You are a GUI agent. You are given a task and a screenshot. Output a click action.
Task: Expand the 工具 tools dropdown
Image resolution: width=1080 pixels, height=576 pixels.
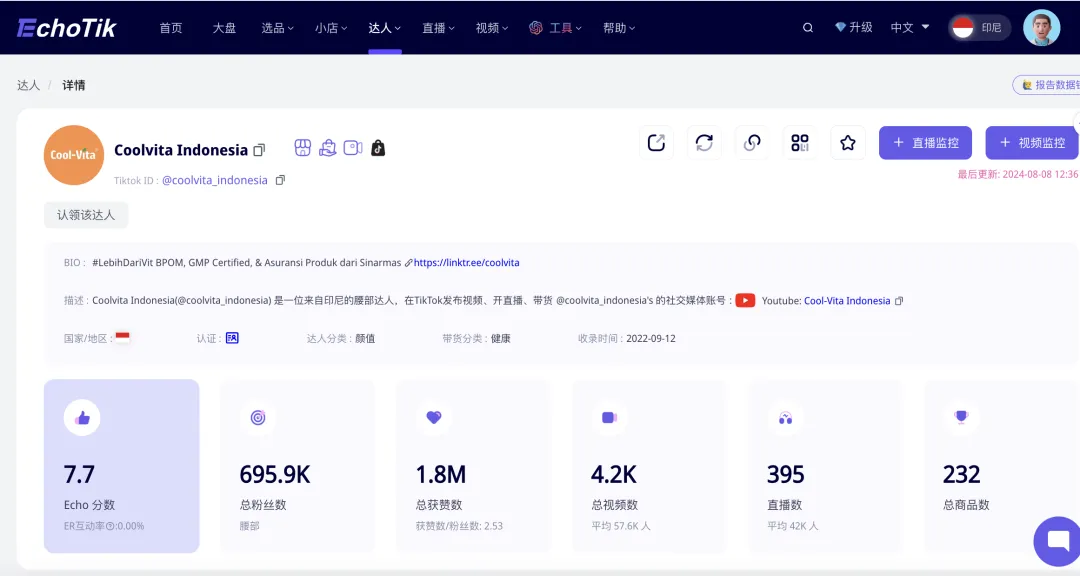(x=559, y=28)
